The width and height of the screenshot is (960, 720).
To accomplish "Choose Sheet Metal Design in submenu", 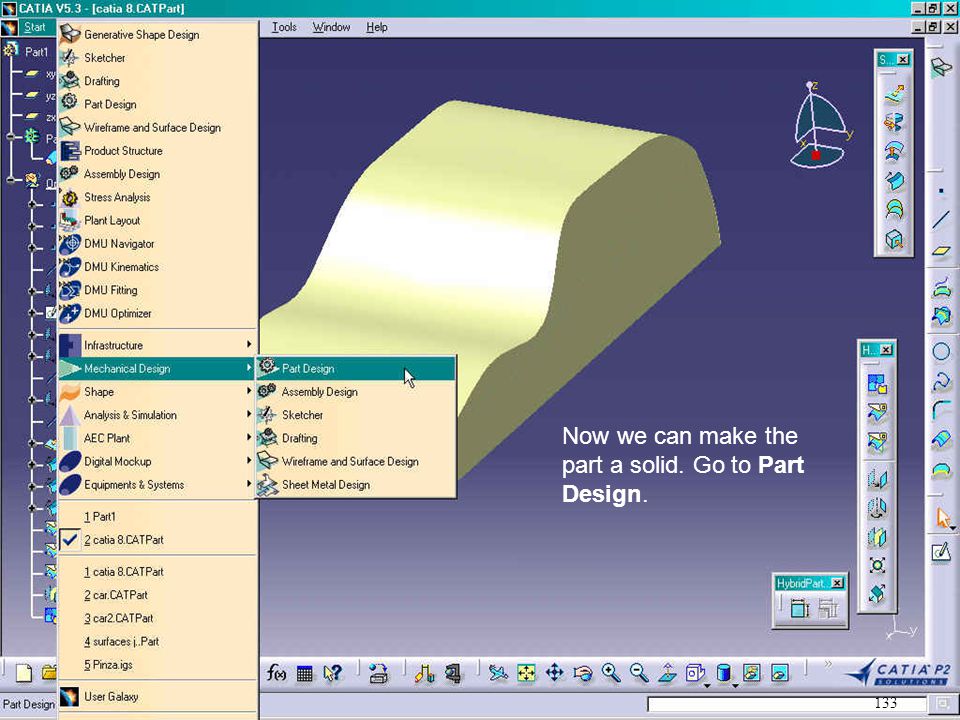I will (356, 485).
